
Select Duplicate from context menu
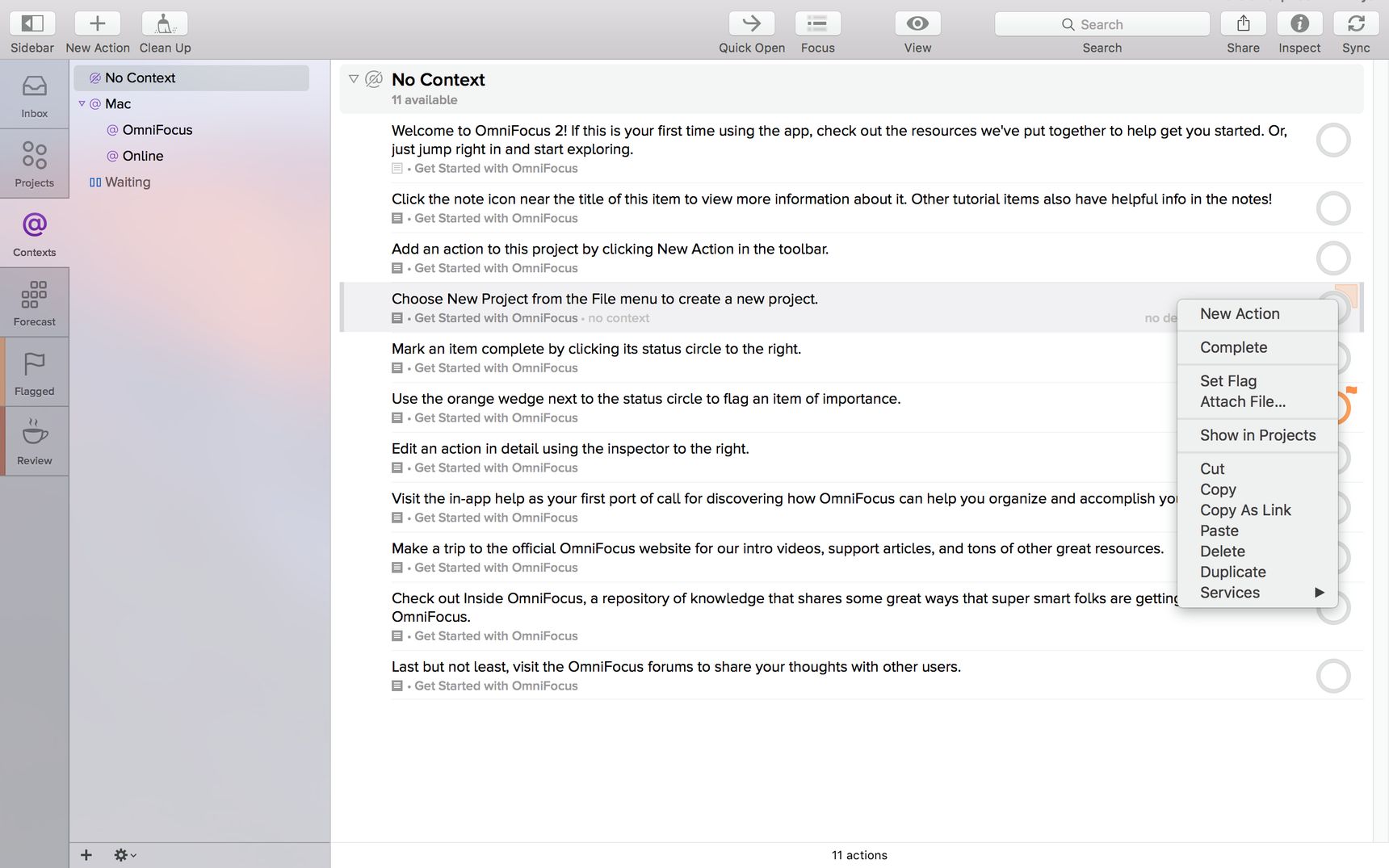(x=1257, y=572)
